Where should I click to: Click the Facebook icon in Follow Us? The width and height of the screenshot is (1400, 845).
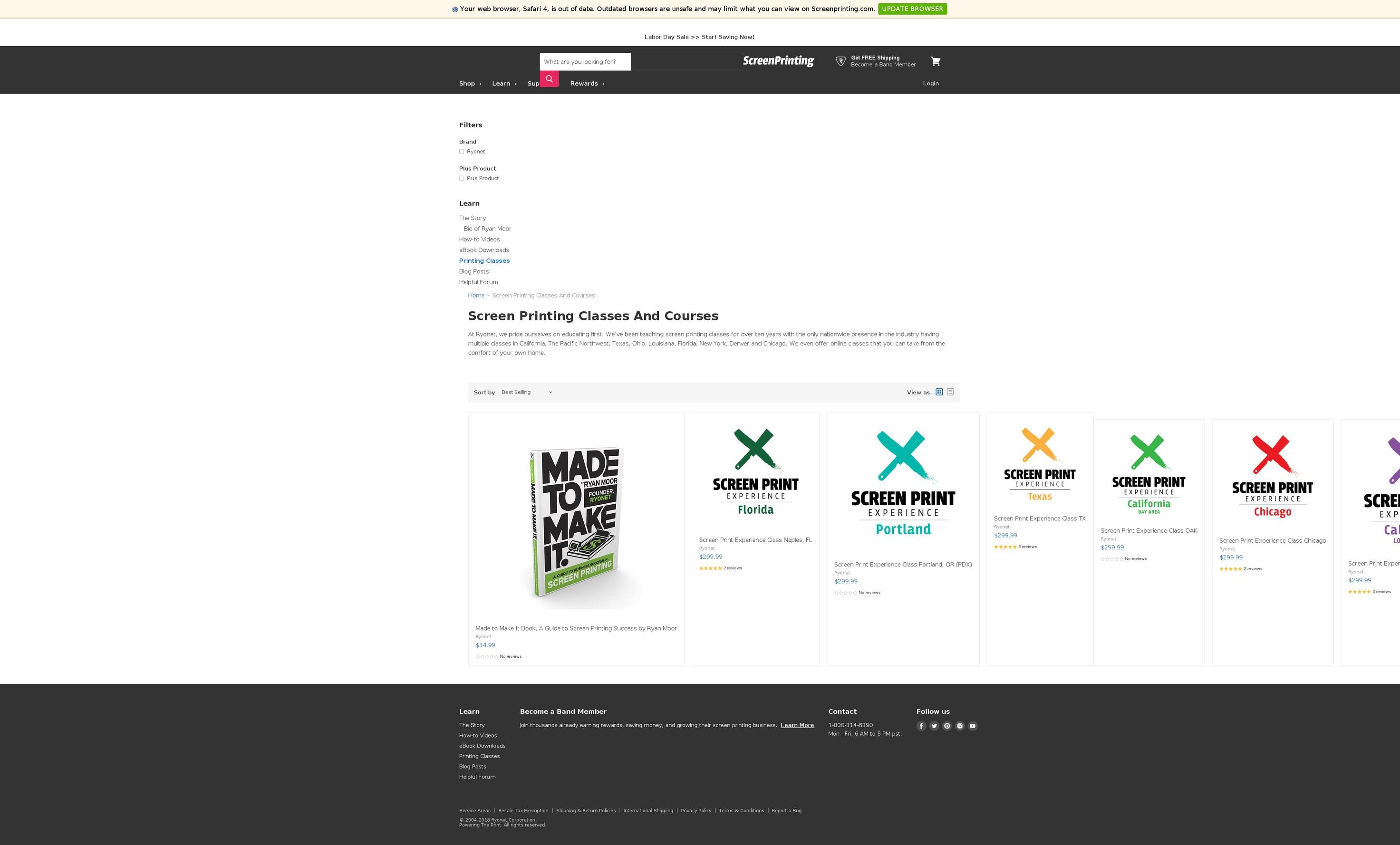click(921, 725)
